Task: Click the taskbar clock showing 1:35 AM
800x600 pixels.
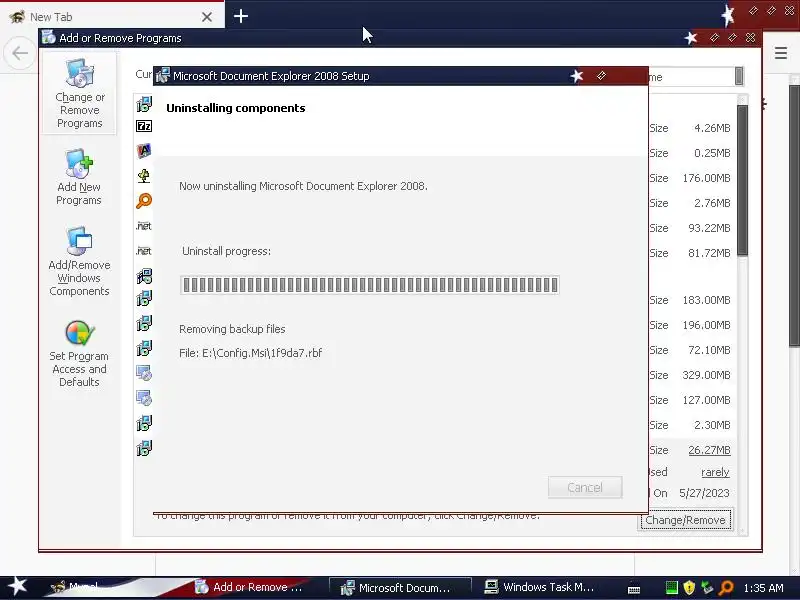Action: 763,588
